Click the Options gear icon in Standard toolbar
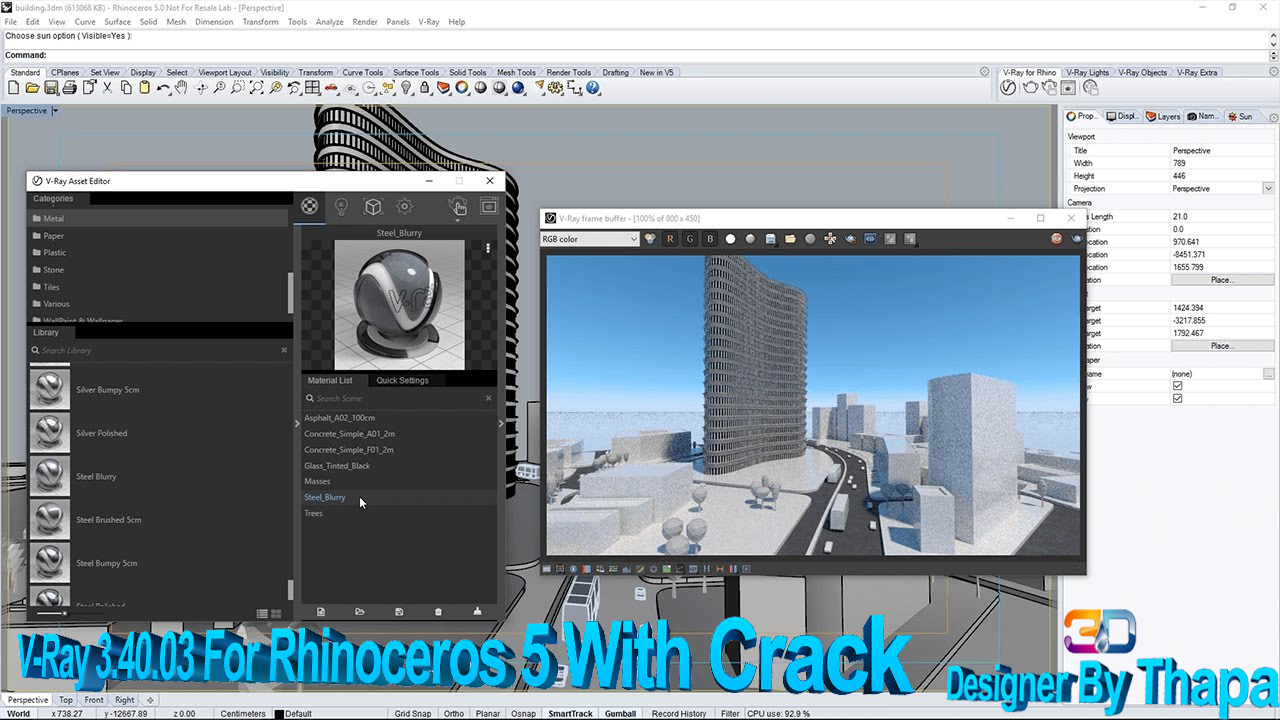The height and width of the screenshot is (720, 1280). click(555, 88)
